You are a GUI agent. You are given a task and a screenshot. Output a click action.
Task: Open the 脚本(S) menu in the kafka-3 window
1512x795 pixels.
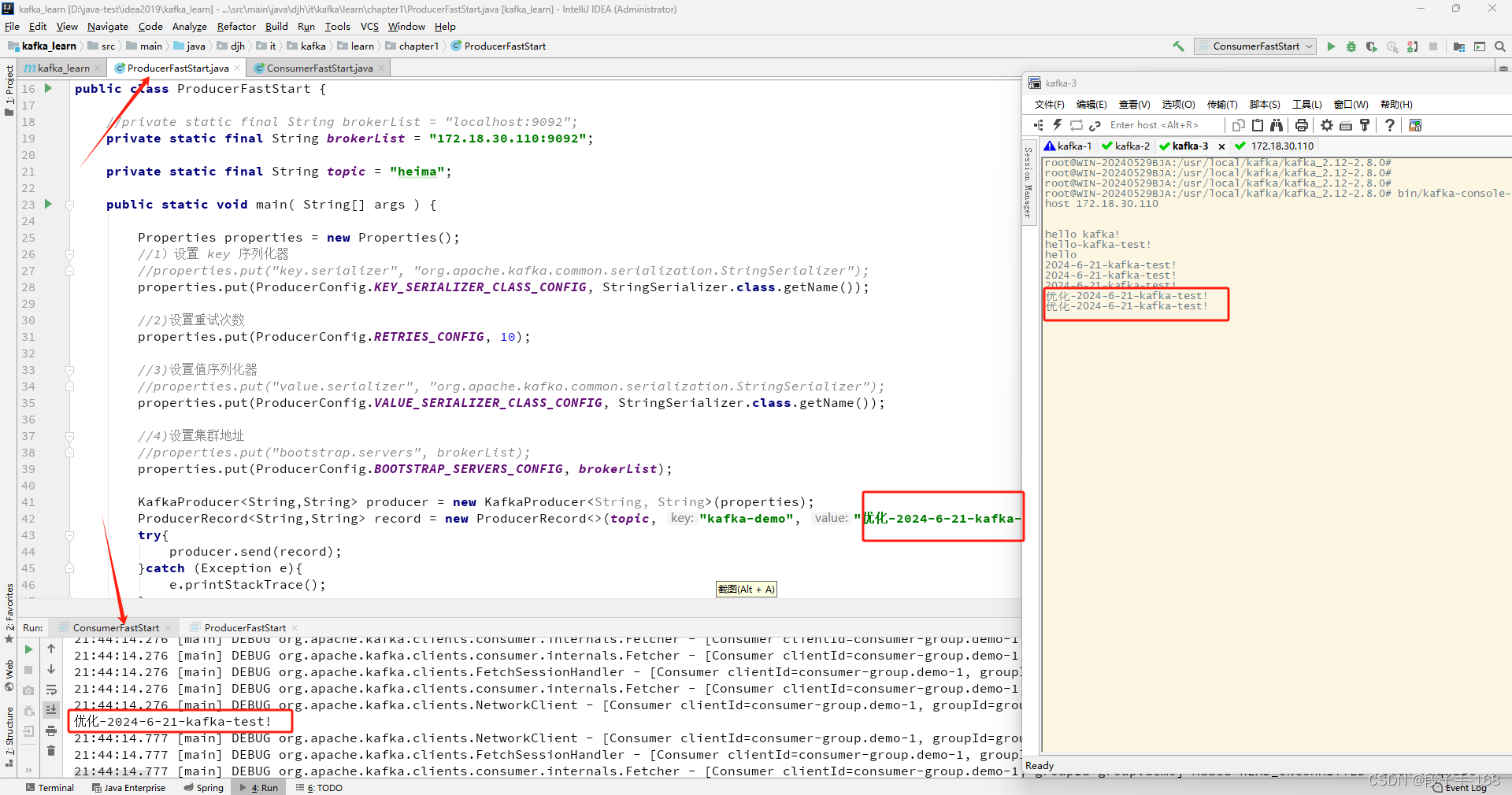[x=1265, y=105]
